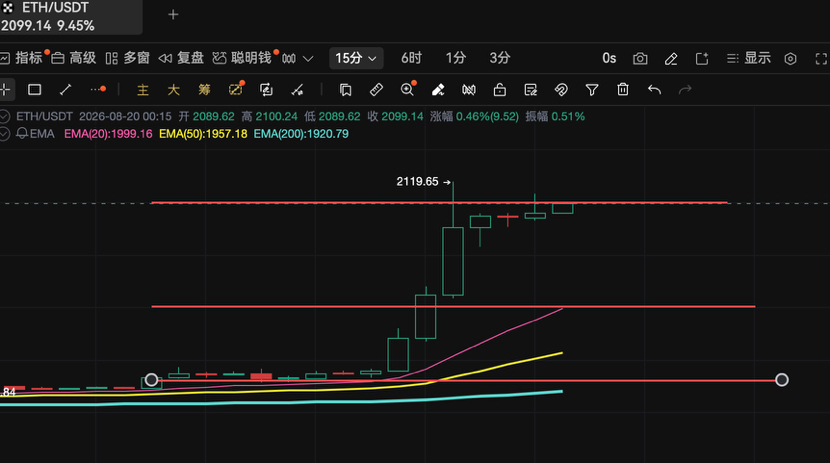Click the filter funnel icon
This screenshot has height=463, width=830.
(592, 90)
